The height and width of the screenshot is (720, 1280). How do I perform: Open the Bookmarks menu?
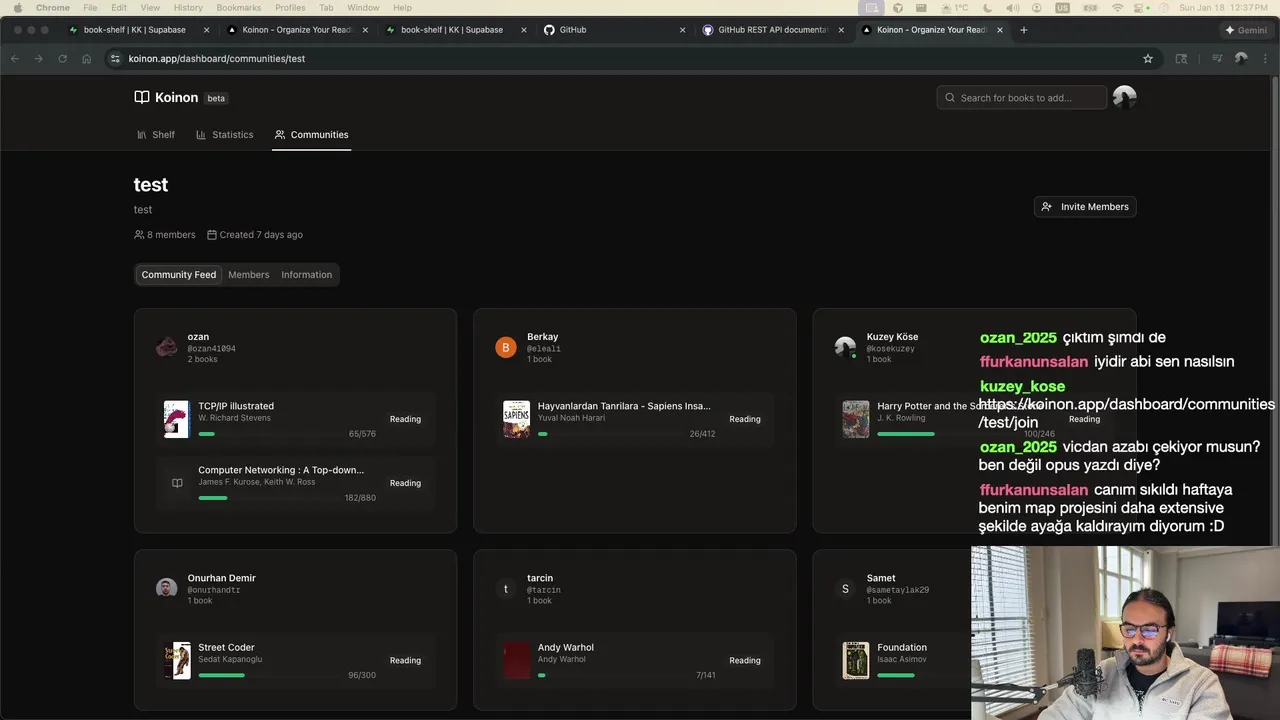[239, 7]
